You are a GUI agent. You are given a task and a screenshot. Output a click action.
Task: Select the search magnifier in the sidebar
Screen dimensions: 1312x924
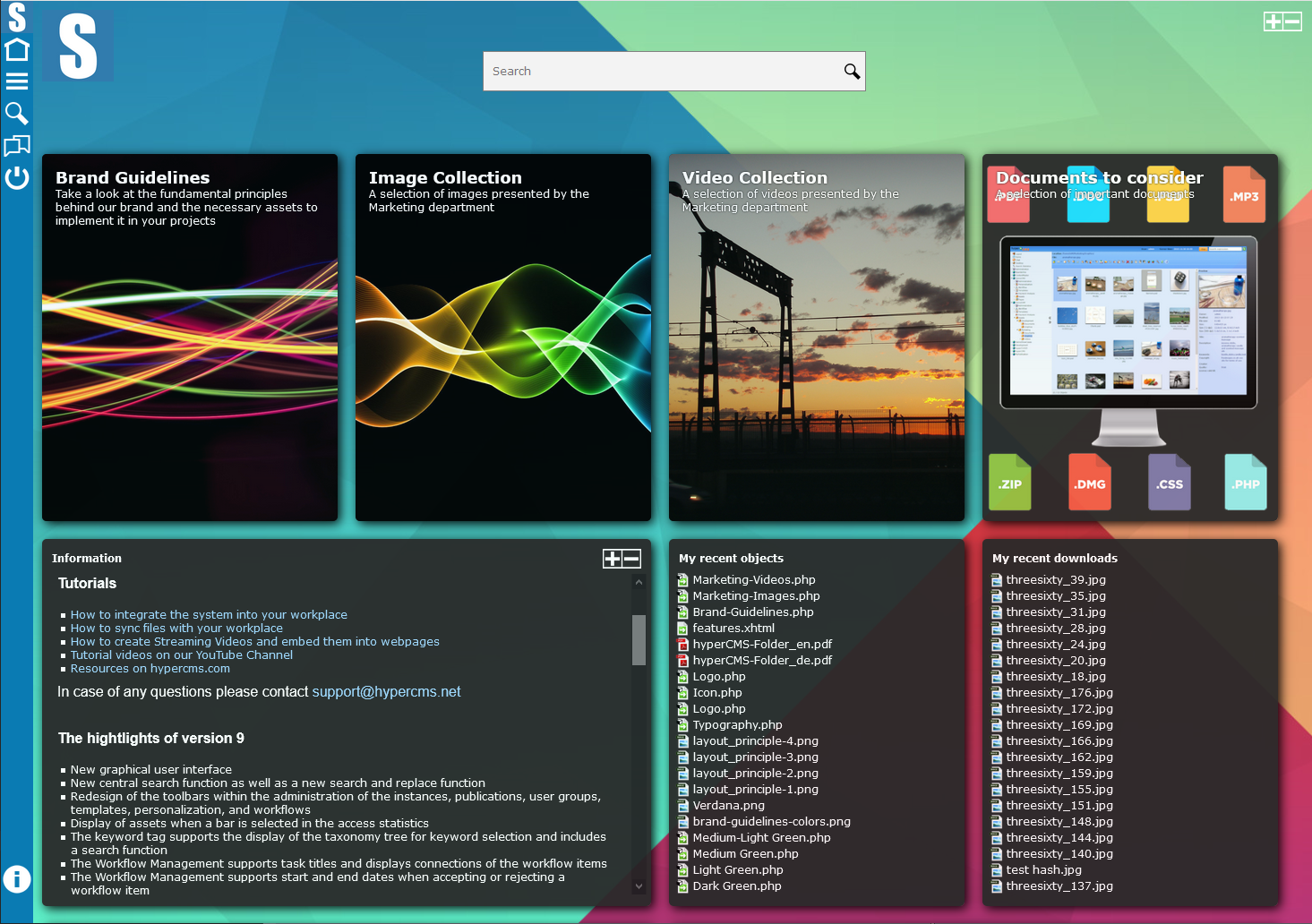click(x=16, y=113)
